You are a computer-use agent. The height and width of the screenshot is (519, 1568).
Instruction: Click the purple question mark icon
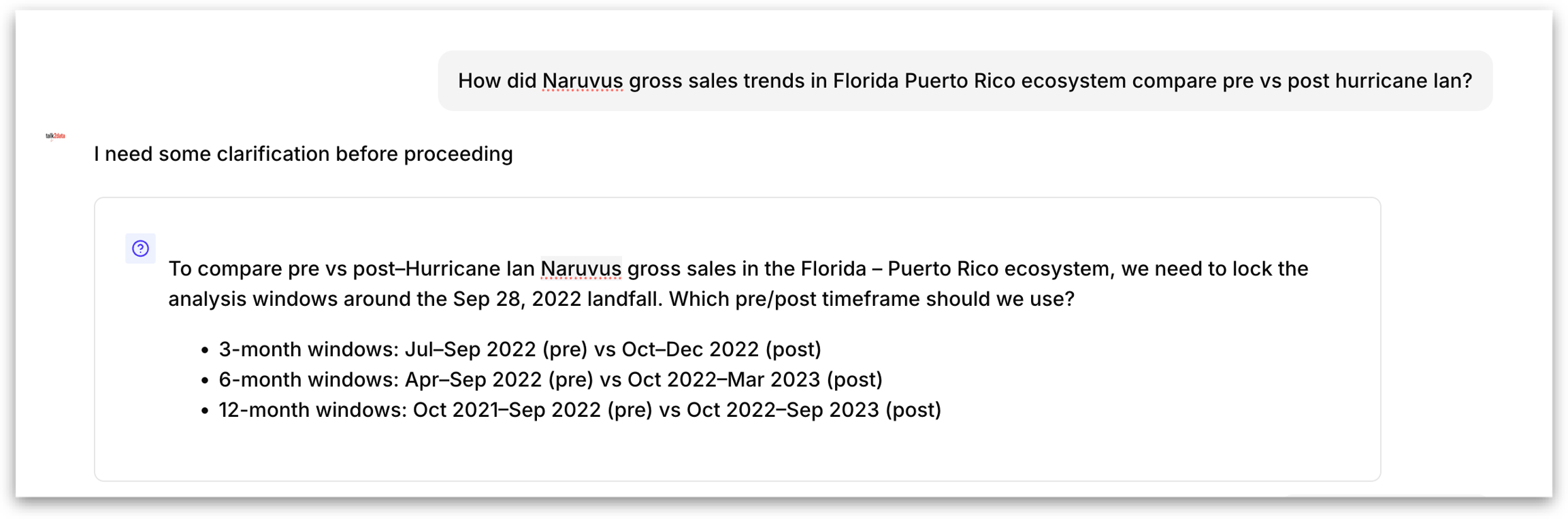(140, 249)
